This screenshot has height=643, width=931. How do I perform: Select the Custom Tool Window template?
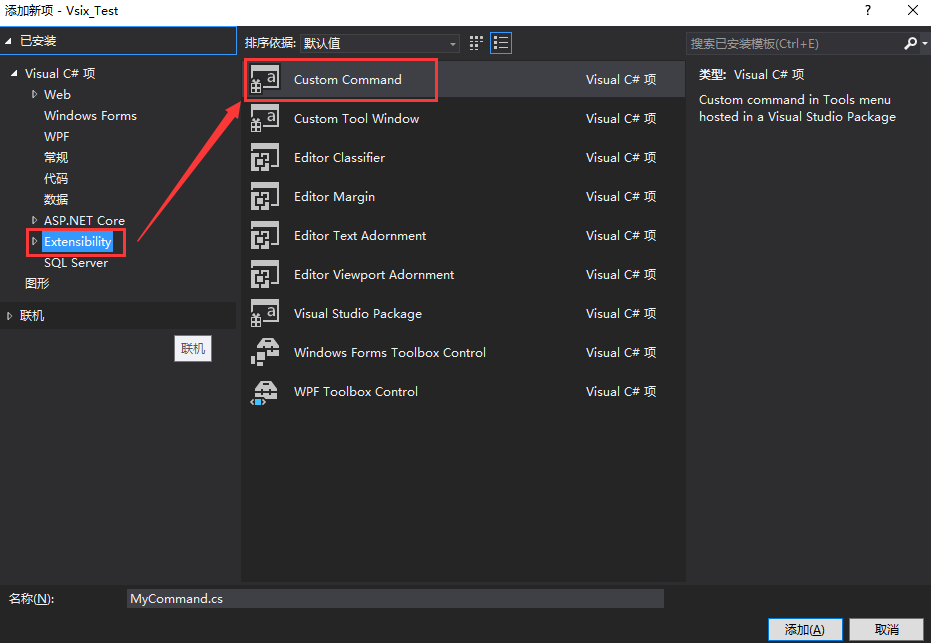tap(464, 119)
